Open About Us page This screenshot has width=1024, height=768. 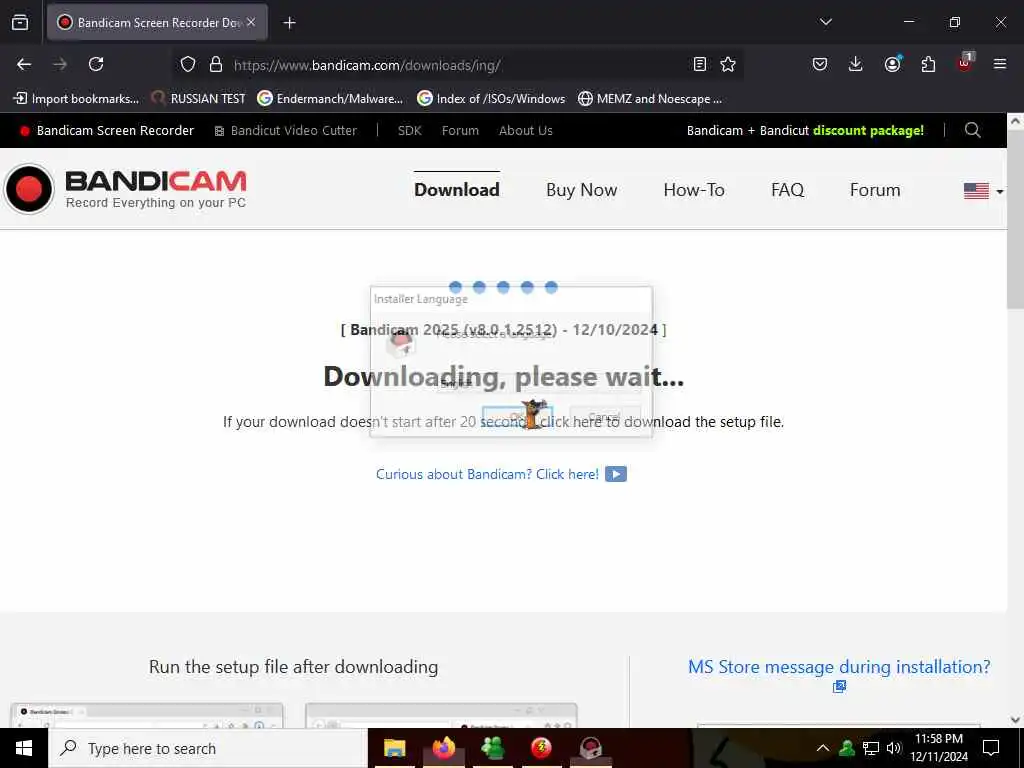pyautogui.click(x=526, y=131)
